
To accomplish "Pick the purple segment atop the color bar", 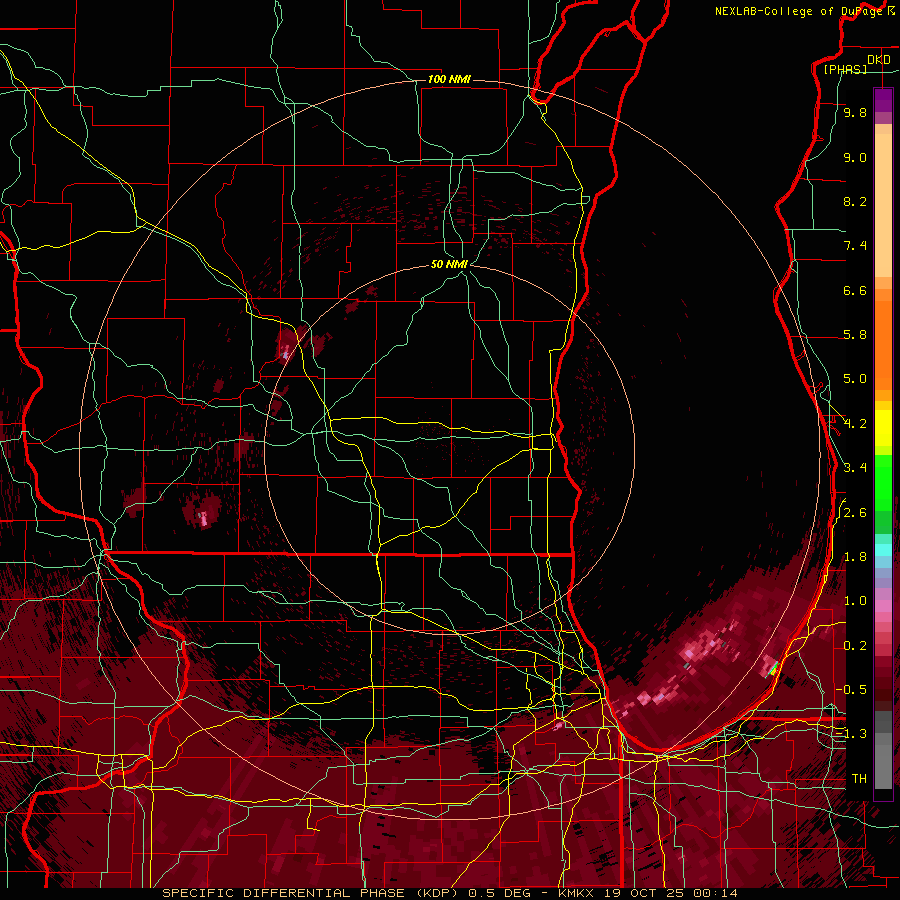I will 883,100.
